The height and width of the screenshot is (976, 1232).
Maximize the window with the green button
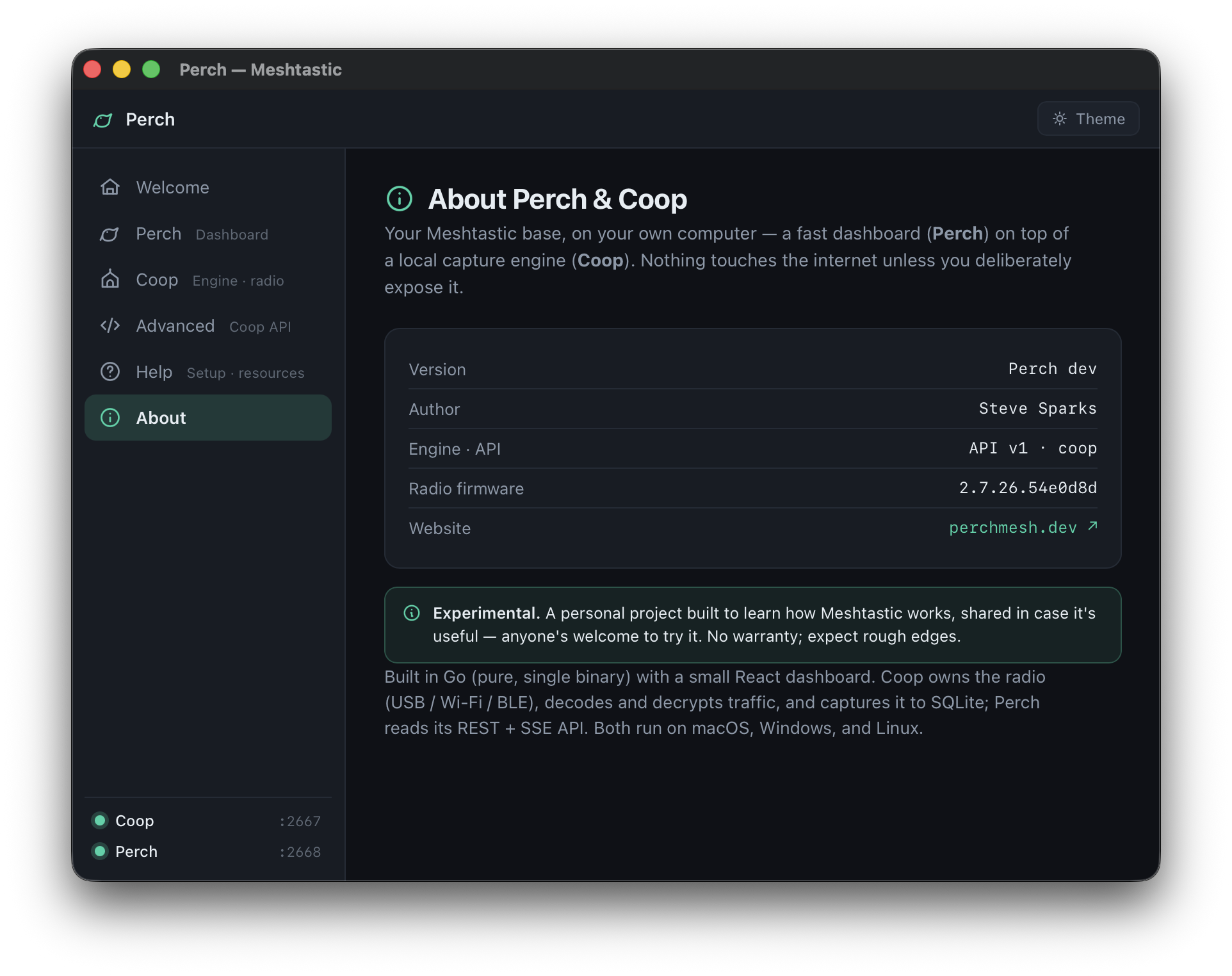pyautogui.click(x=151, y=69)
